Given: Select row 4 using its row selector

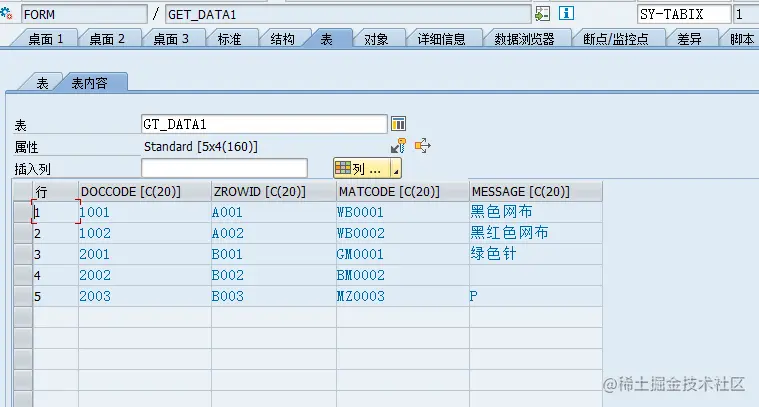Looking at the screenshot, I should (x=22, y=275).
